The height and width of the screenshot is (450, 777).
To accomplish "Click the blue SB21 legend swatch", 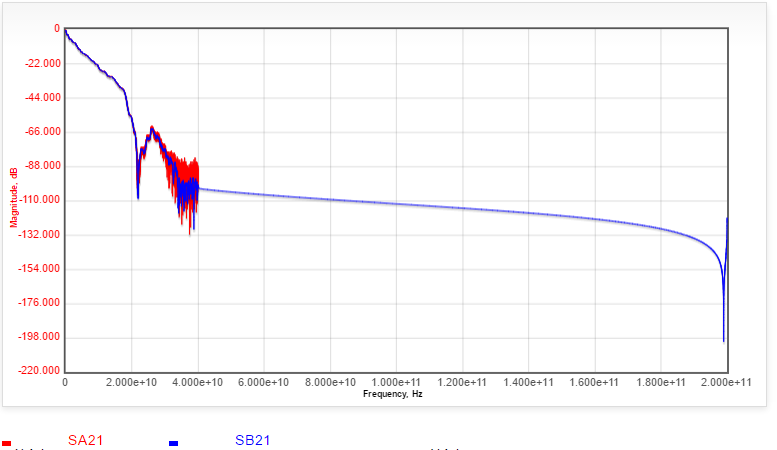I will point(173,442).
